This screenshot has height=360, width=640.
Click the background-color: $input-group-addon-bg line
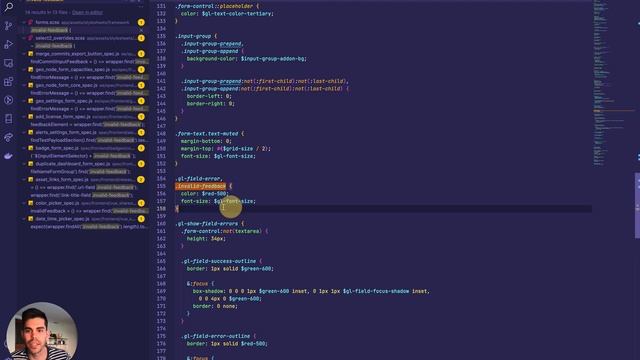point(247,59)
